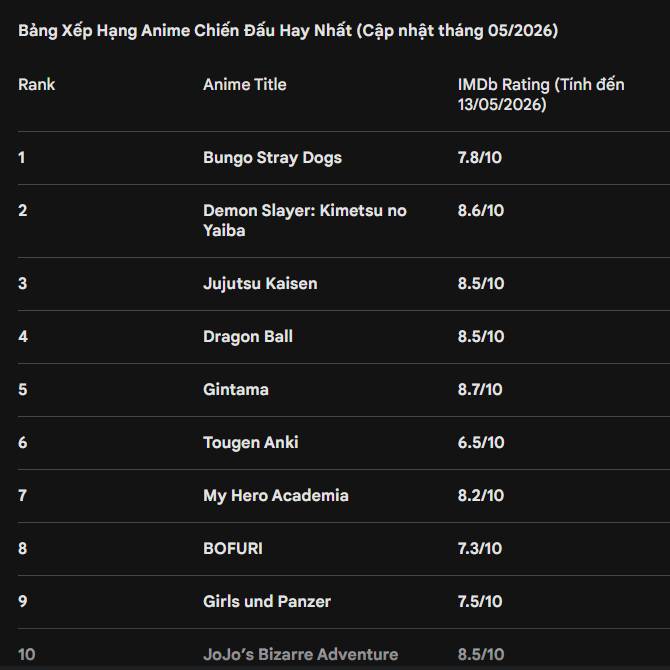
Task: Click the 6.5/10 rating for Tougen Anki
Action: tap(481, 443)
